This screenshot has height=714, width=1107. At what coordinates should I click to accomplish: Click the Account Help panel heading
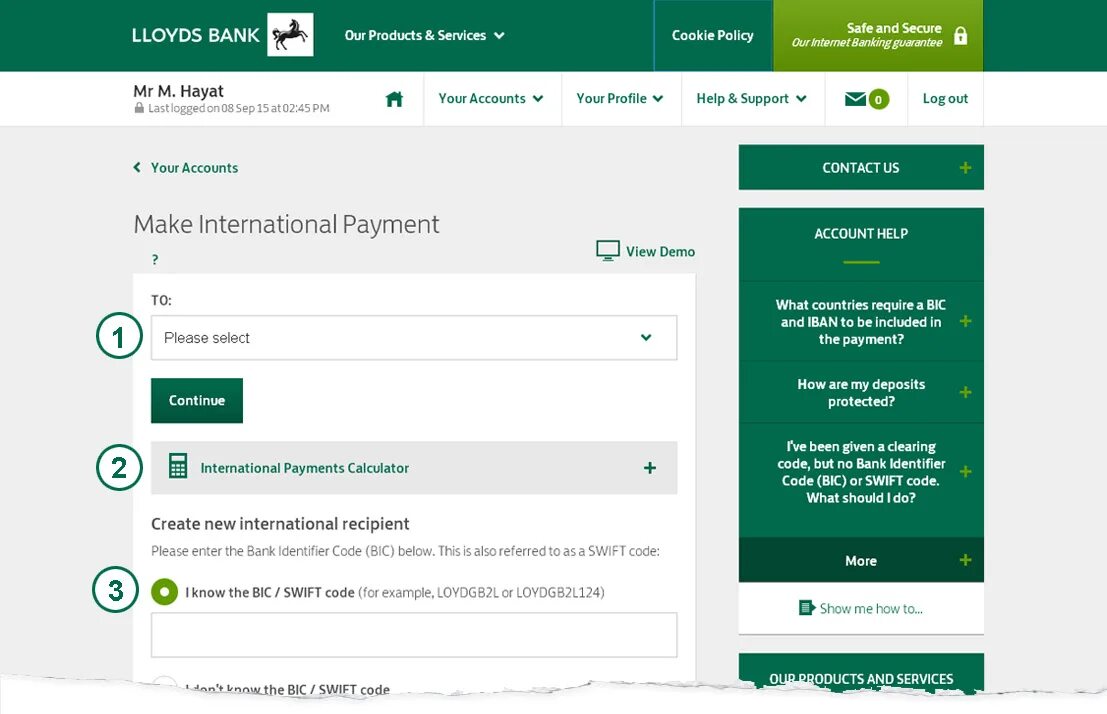861,234
